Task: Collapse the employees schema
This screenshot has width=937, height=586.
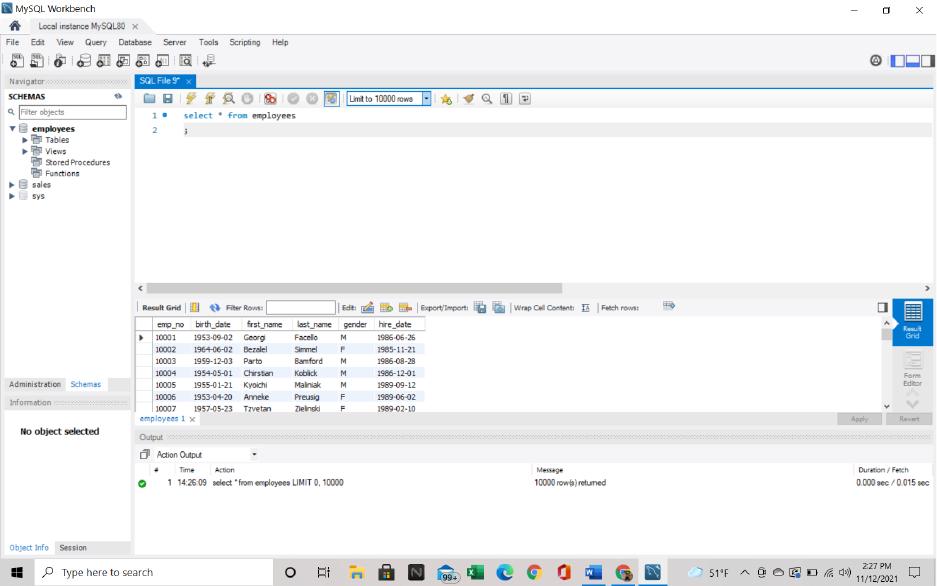Action: point(12,128)
